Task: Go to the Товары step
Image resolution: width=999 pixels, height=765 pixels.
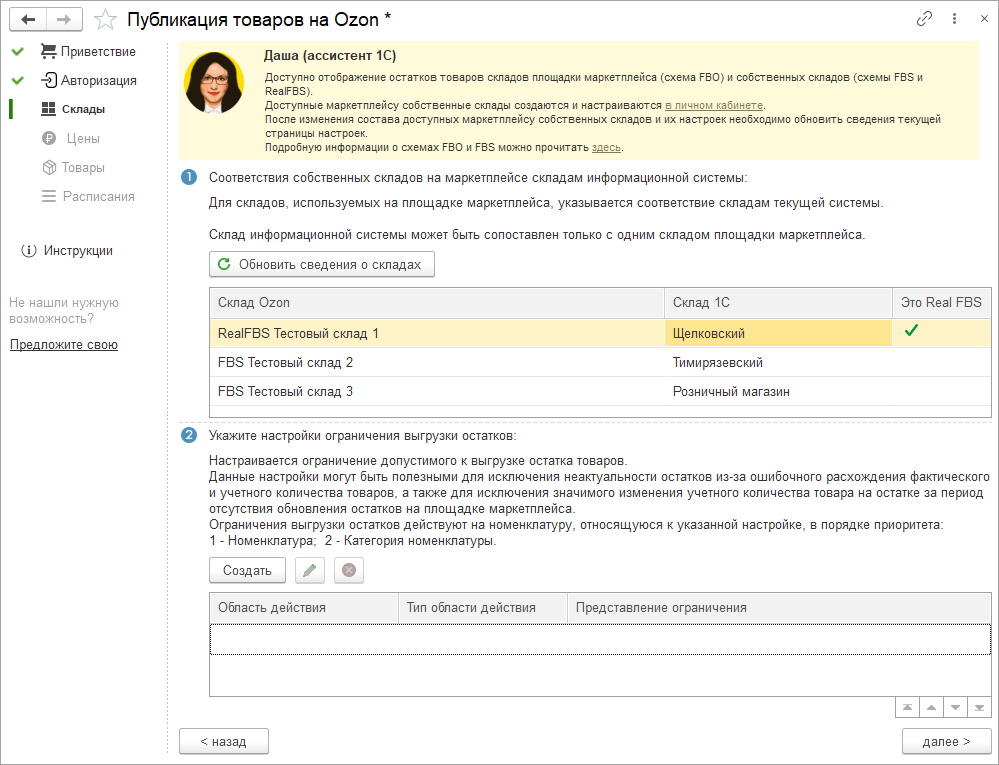Action: pos(73,168)
